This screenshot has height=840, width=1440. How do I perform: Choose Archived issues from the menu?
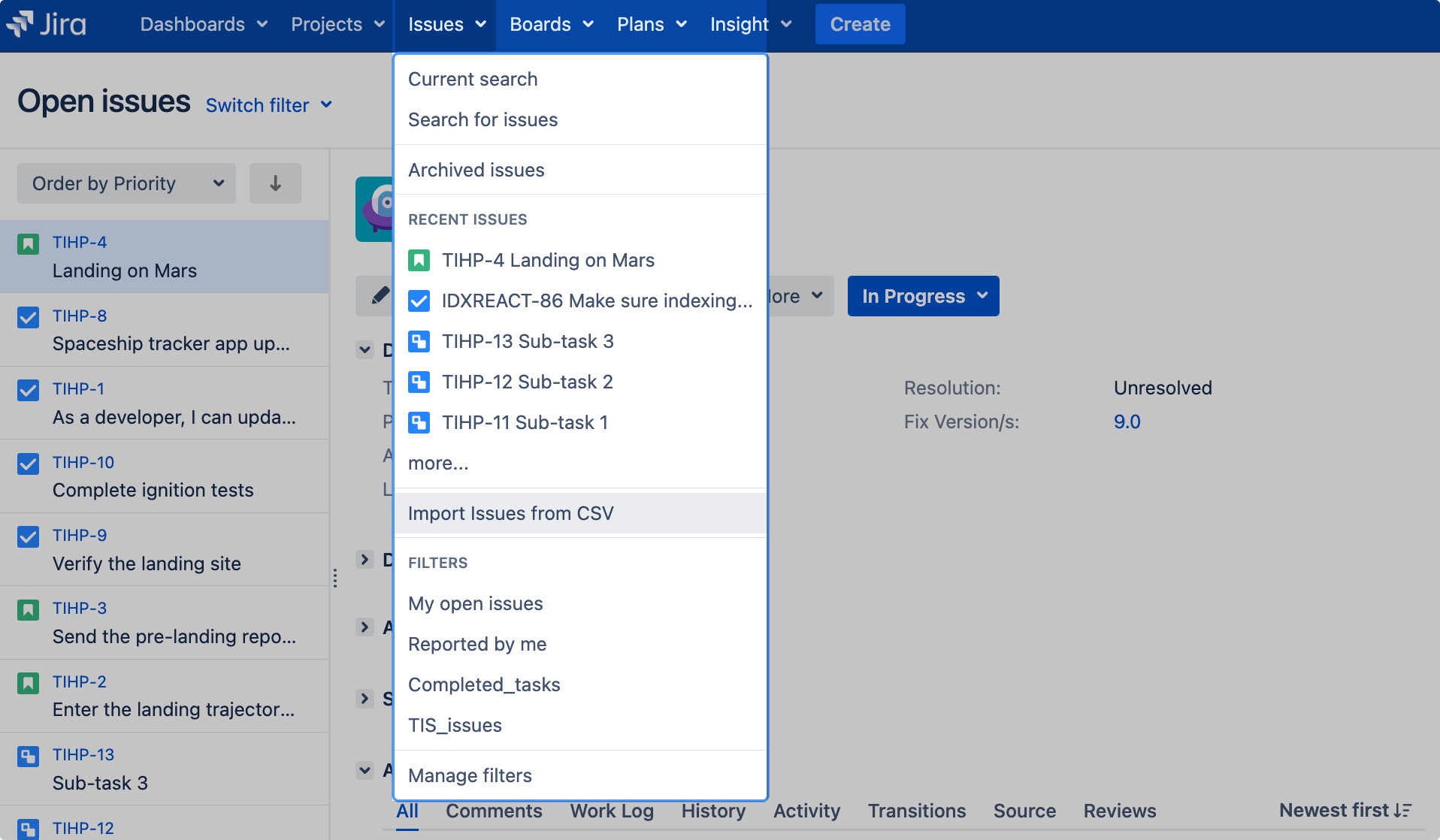pos(476,170)
